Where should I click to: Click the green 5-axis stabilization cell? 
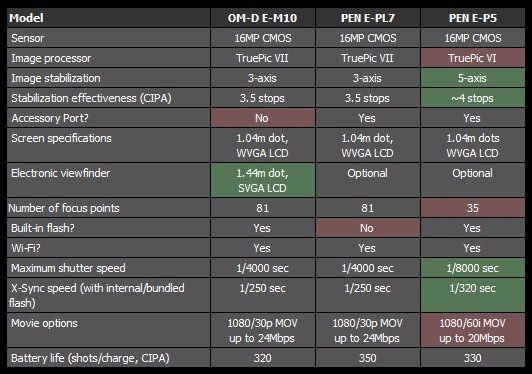(473, 78)
